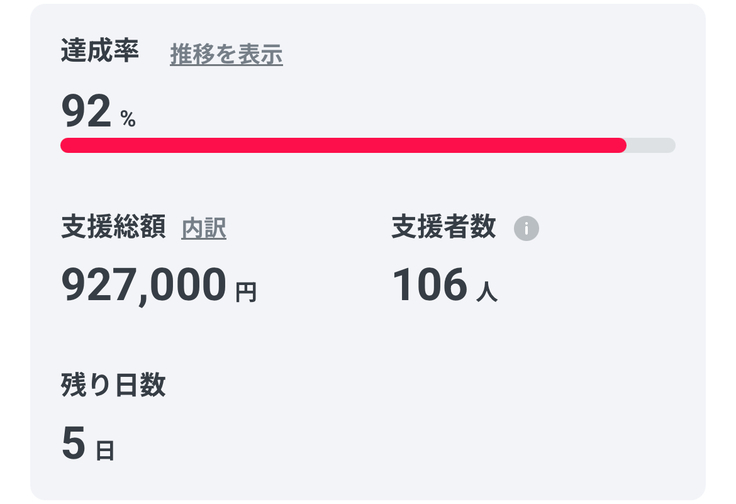Click the info icon beside 支援者数

tap(526, 228)
